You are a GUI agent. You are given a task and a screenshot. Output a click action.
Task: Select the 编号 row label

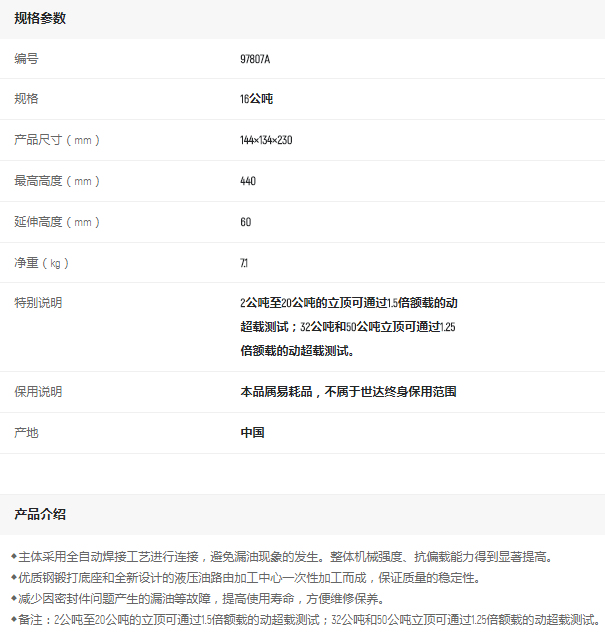(26, 59)
